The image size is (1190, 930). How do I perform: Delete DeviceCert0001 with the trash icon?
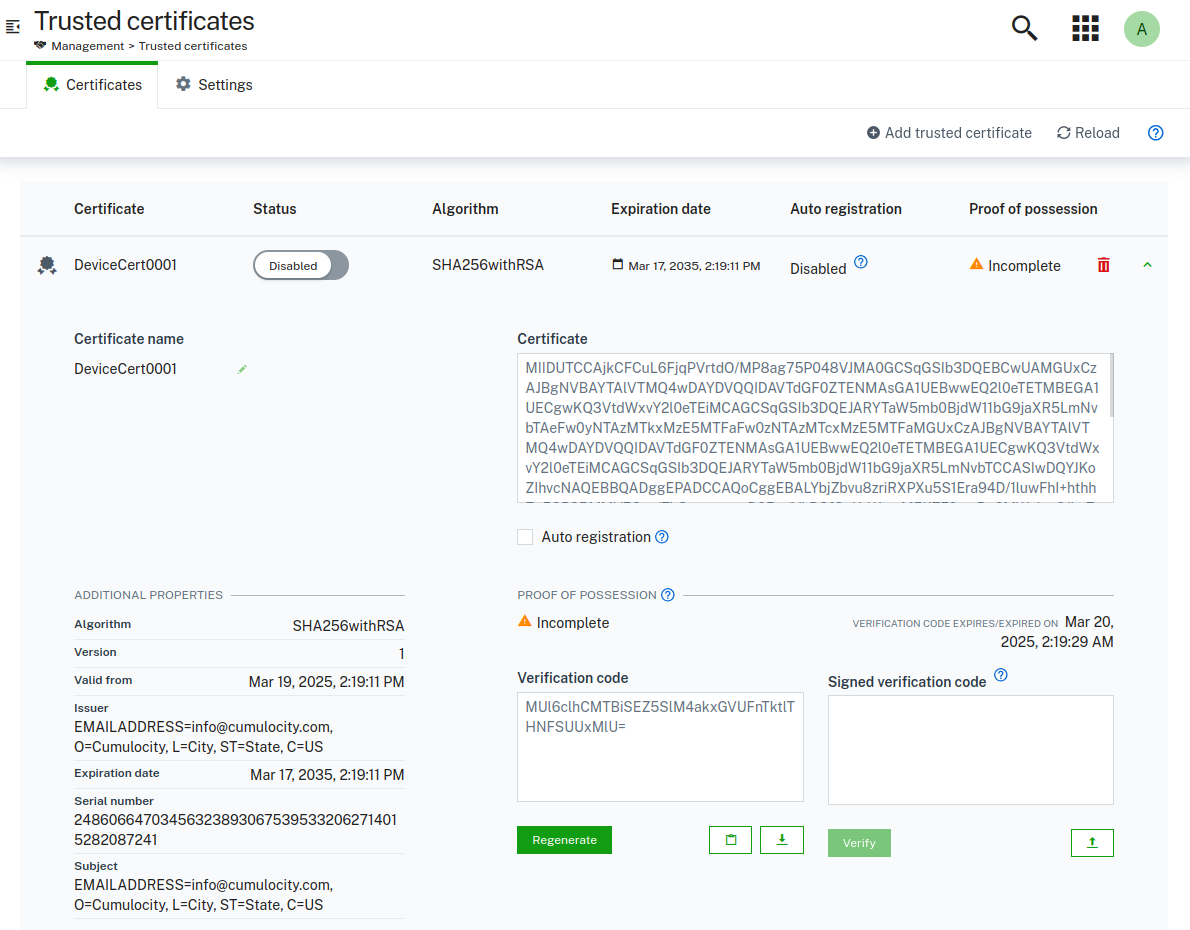pyautogui.click(x=1103, y=264)
